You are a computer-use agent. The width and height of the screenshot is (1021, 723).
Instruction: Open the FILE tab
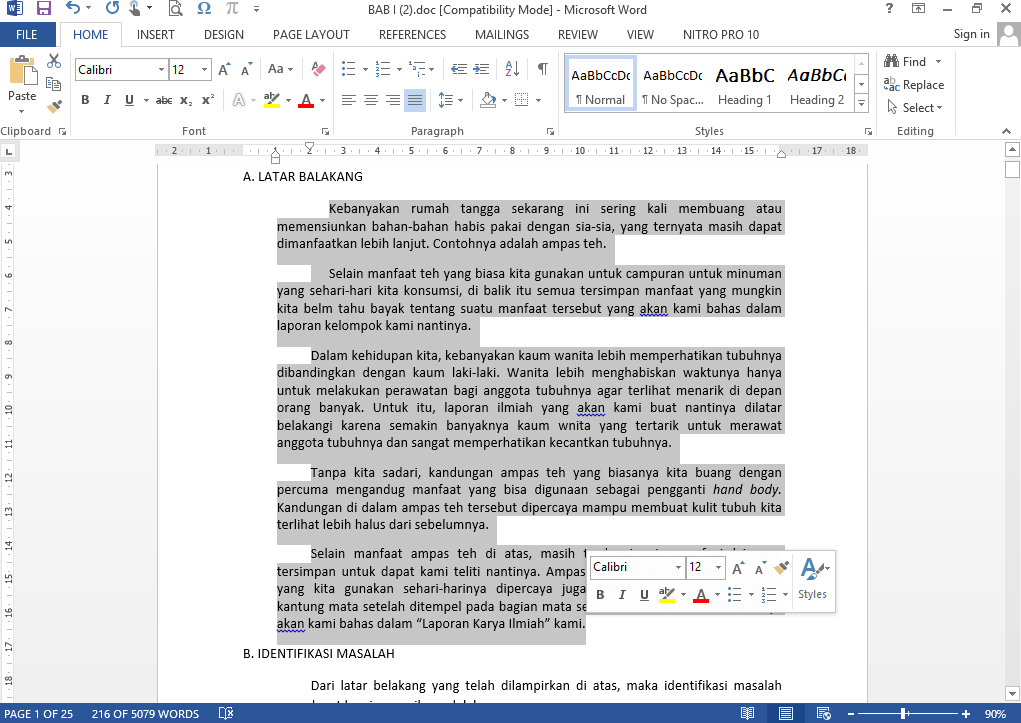[x=27, y=35]
